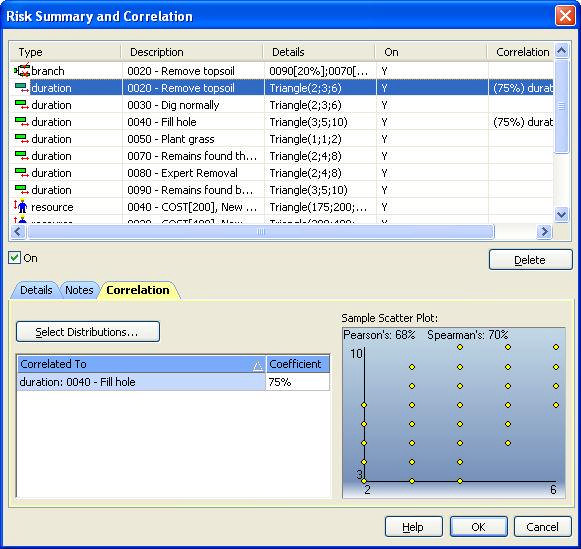Open the Notes tab
The width and height of the screenshot is (581, 549).
pos(79,290)
